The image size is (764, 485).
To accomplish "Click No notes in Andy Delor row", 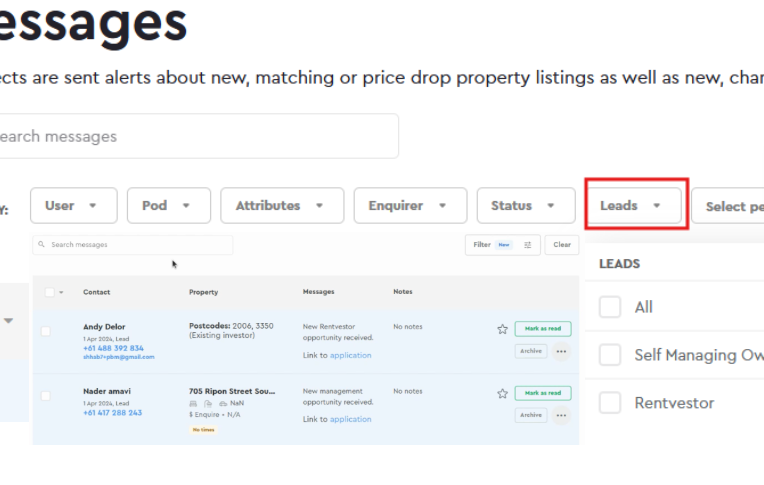I will coord(408,327).
